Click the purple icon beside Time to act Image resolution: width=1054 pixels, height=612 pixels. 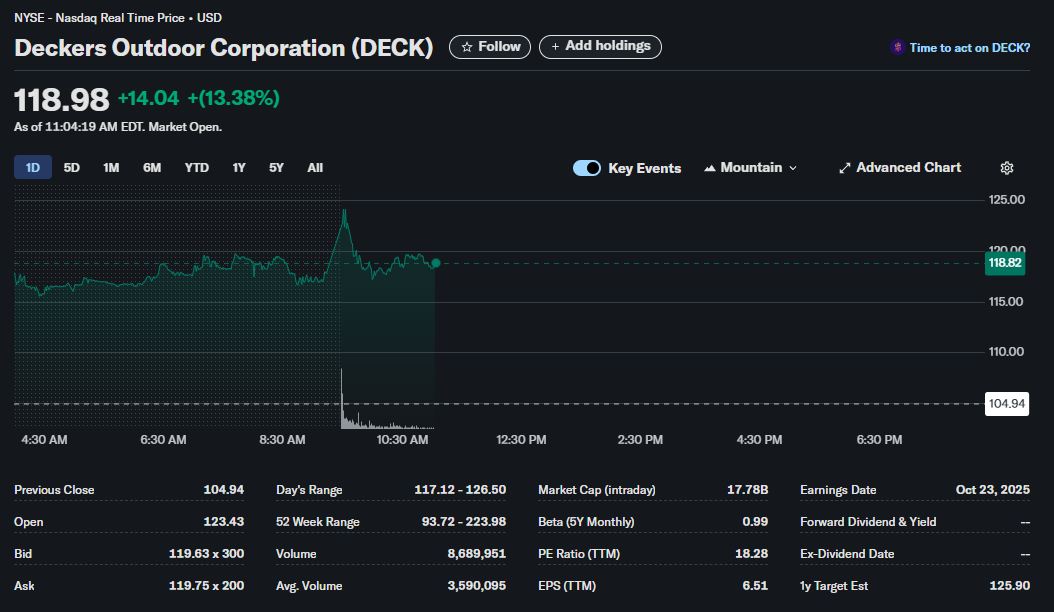897,47
